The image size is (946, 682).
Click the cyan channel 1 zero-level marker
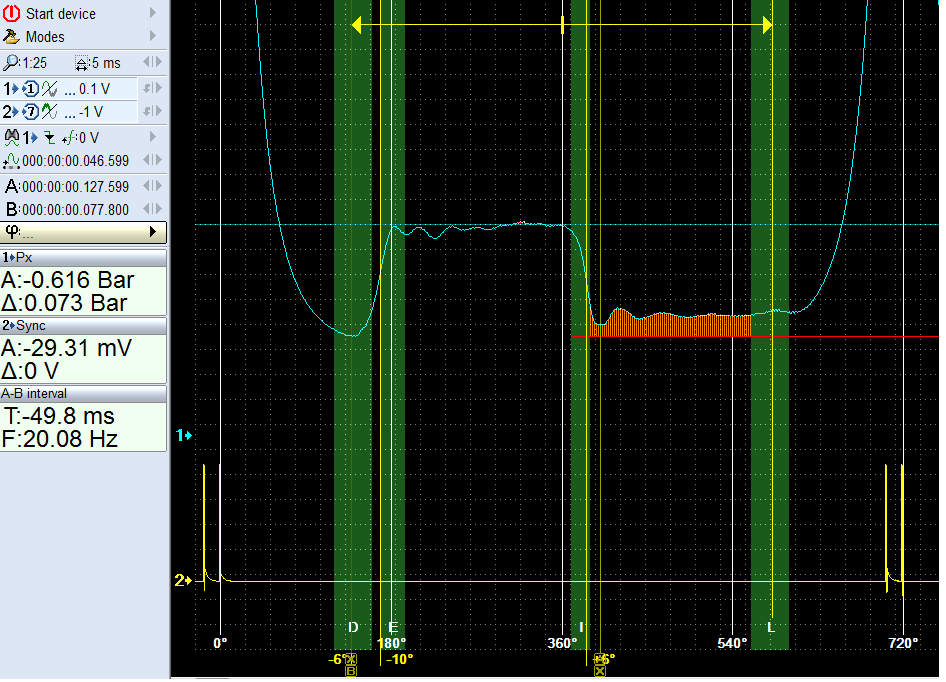[x=183, y=435]
